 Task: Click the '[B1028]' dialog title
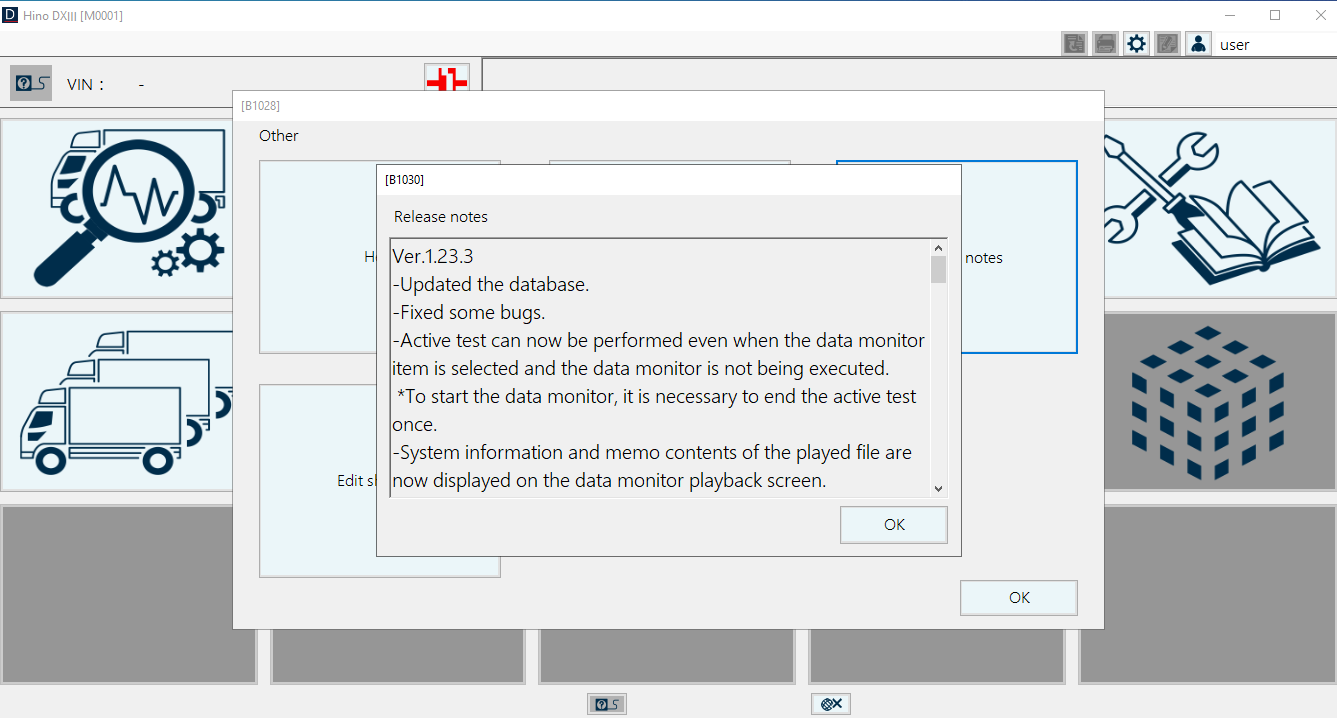tap(261, 105)
